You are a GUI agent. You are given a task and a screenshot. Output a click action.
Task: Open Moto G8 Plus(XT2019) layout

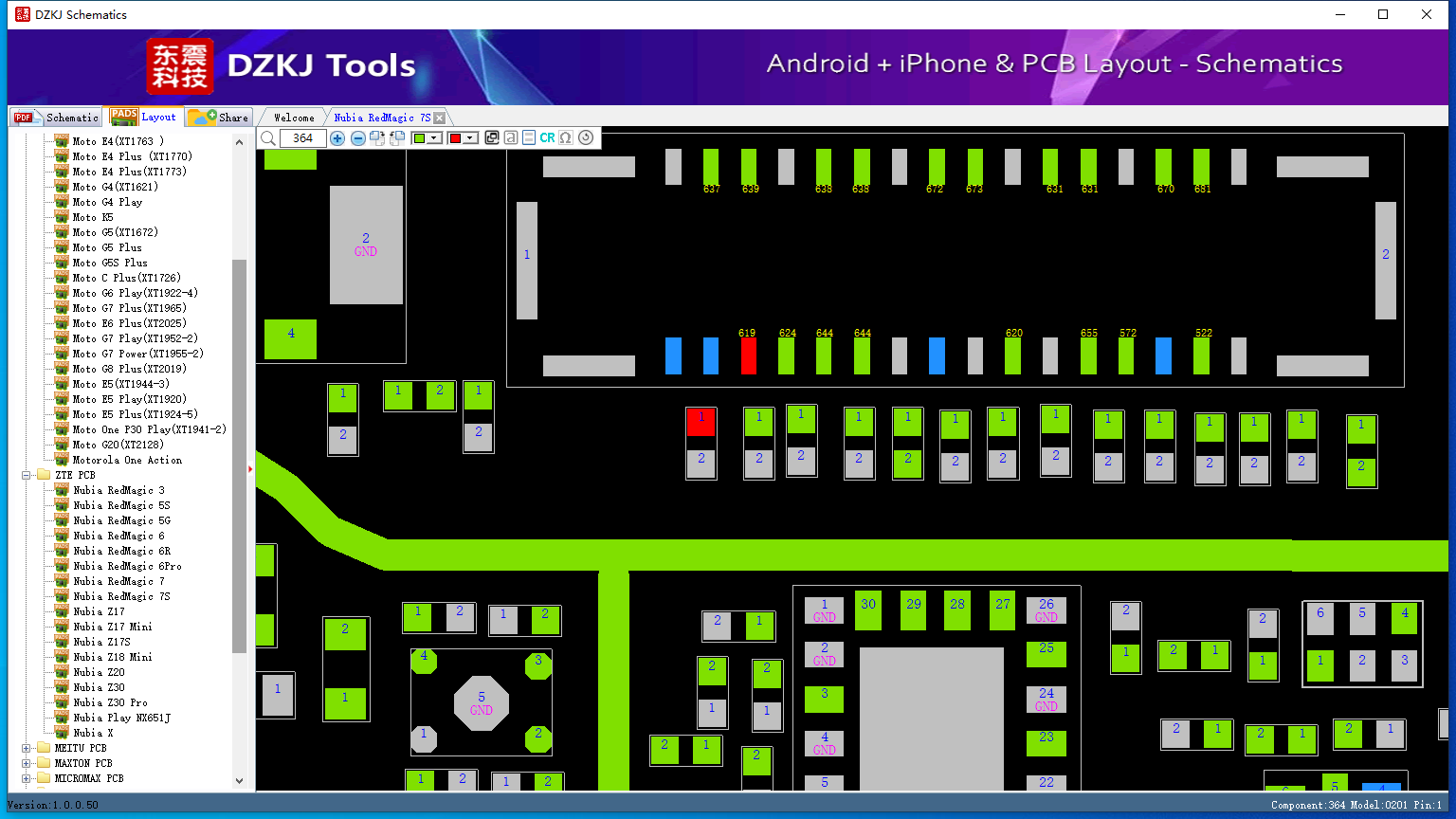129,369
